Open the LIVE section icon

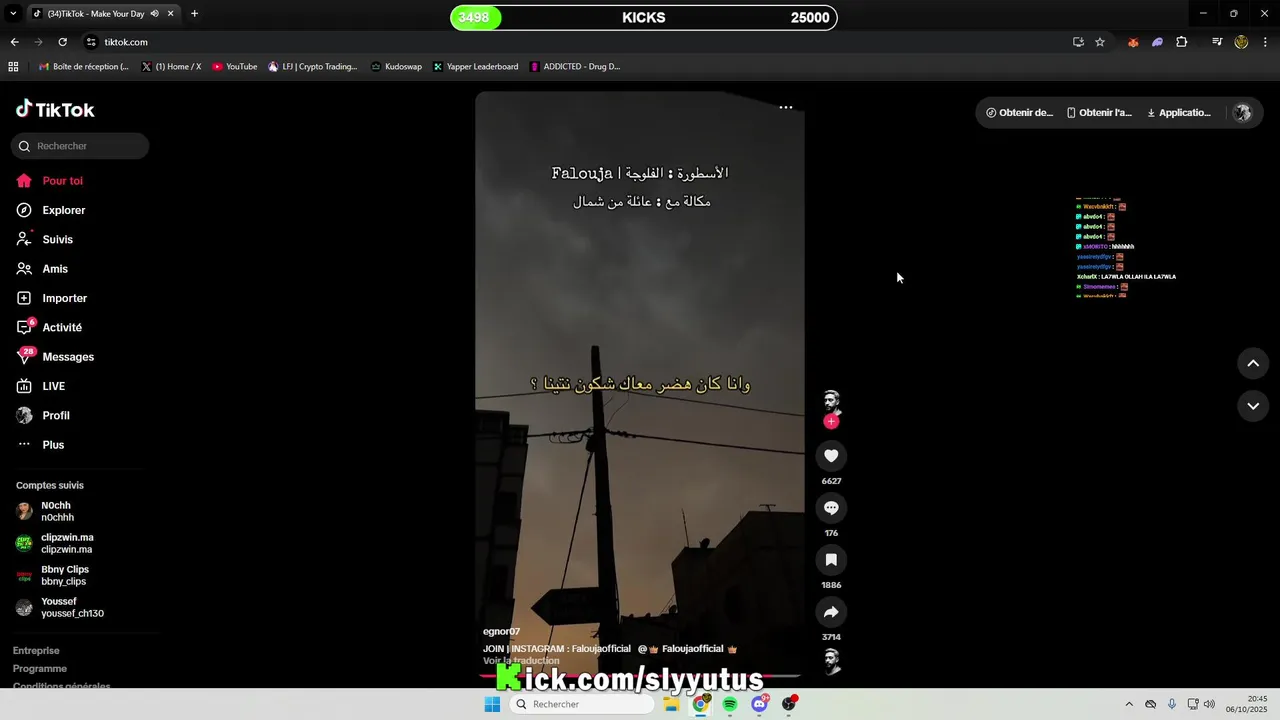(24, 386)
